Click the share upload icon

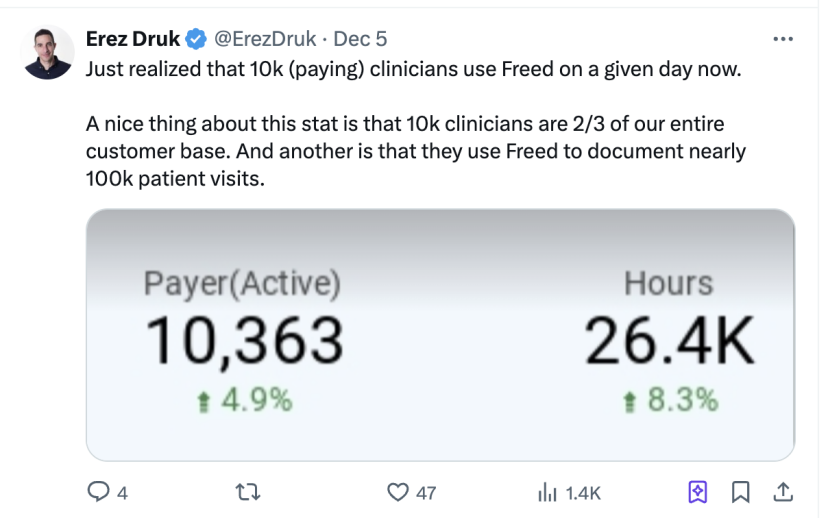pos(783,492)
